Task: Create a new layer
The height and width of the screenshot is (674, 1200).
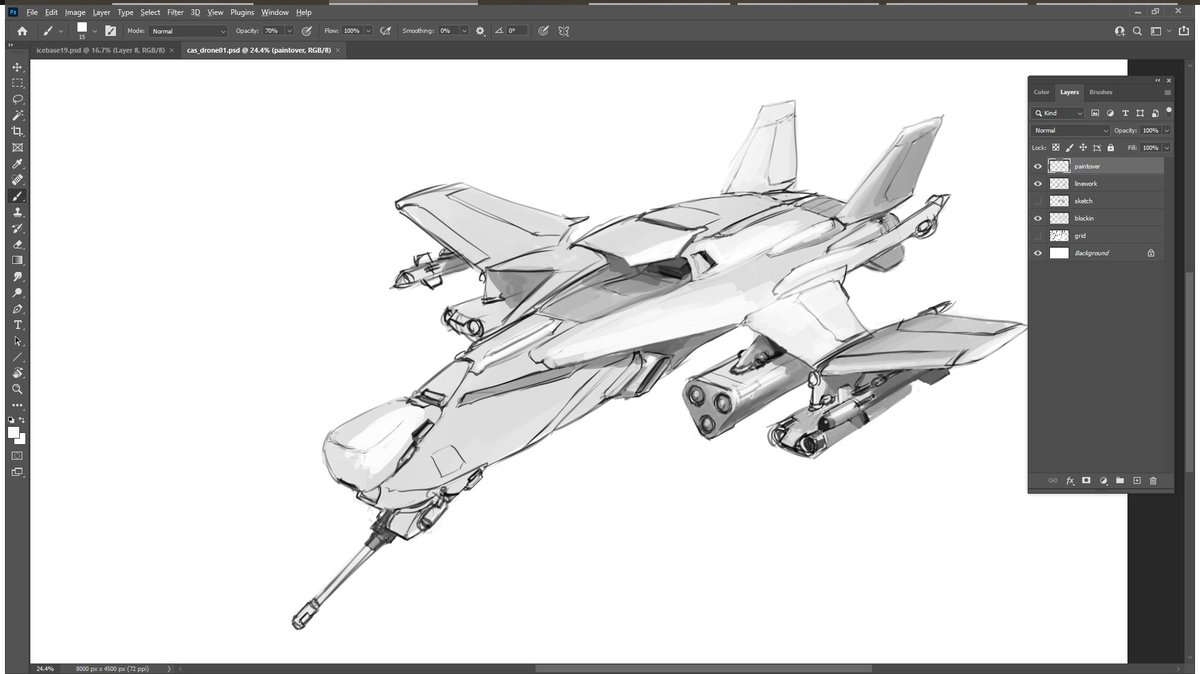Action: tap(1137, 481)
